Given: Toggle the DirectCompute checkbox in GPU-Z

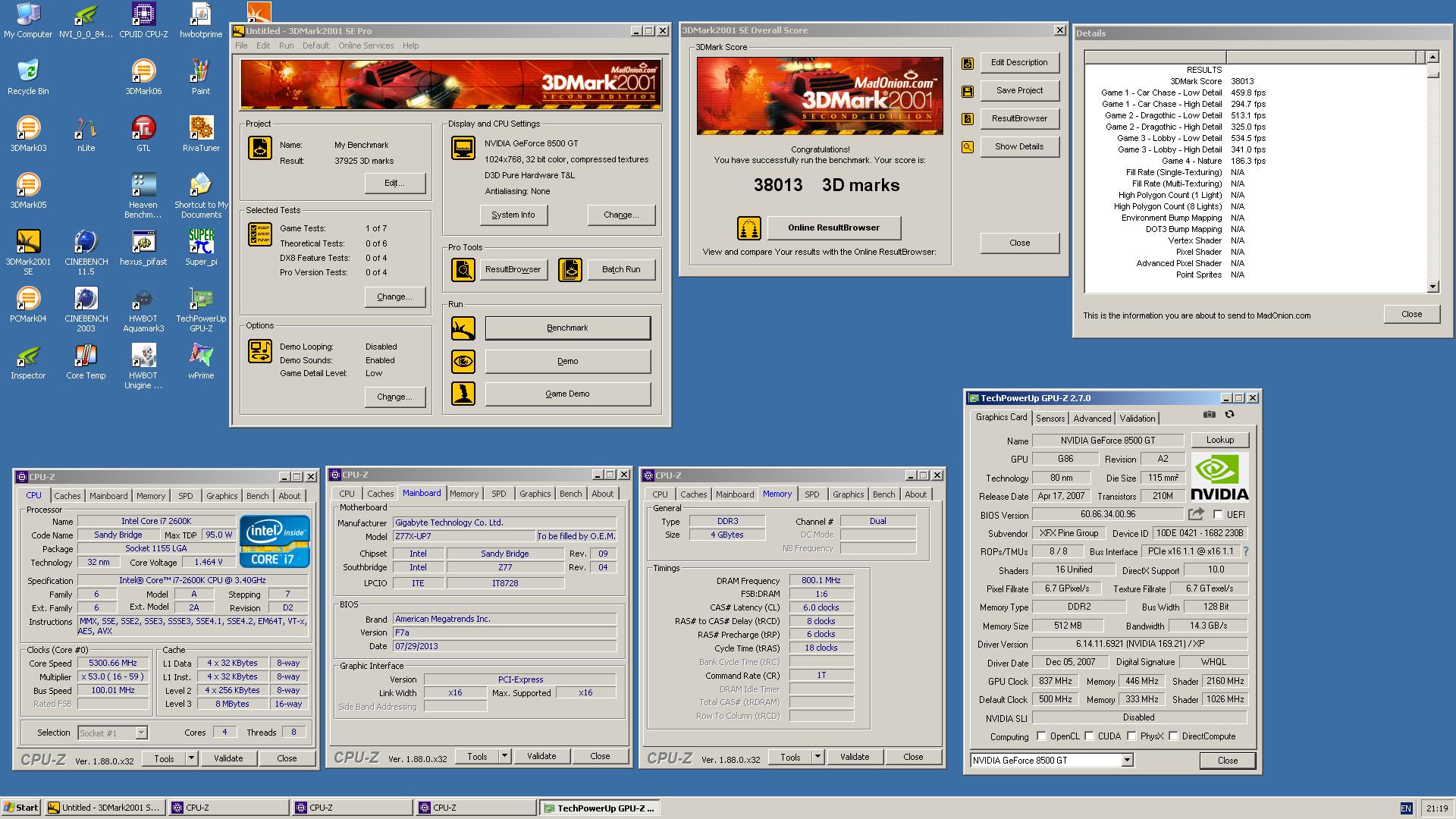Looking at the screenshot, I should point(1173,736).
